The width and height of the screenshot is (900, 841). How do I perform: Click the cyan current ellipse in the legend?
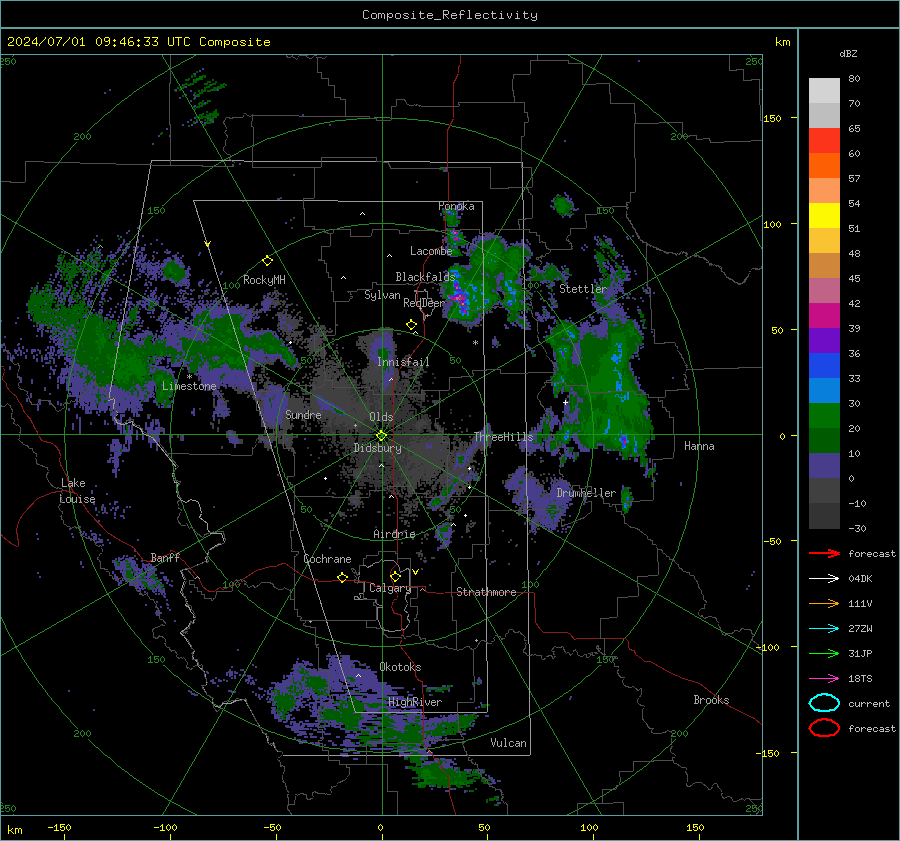click(x=824, y=703)
